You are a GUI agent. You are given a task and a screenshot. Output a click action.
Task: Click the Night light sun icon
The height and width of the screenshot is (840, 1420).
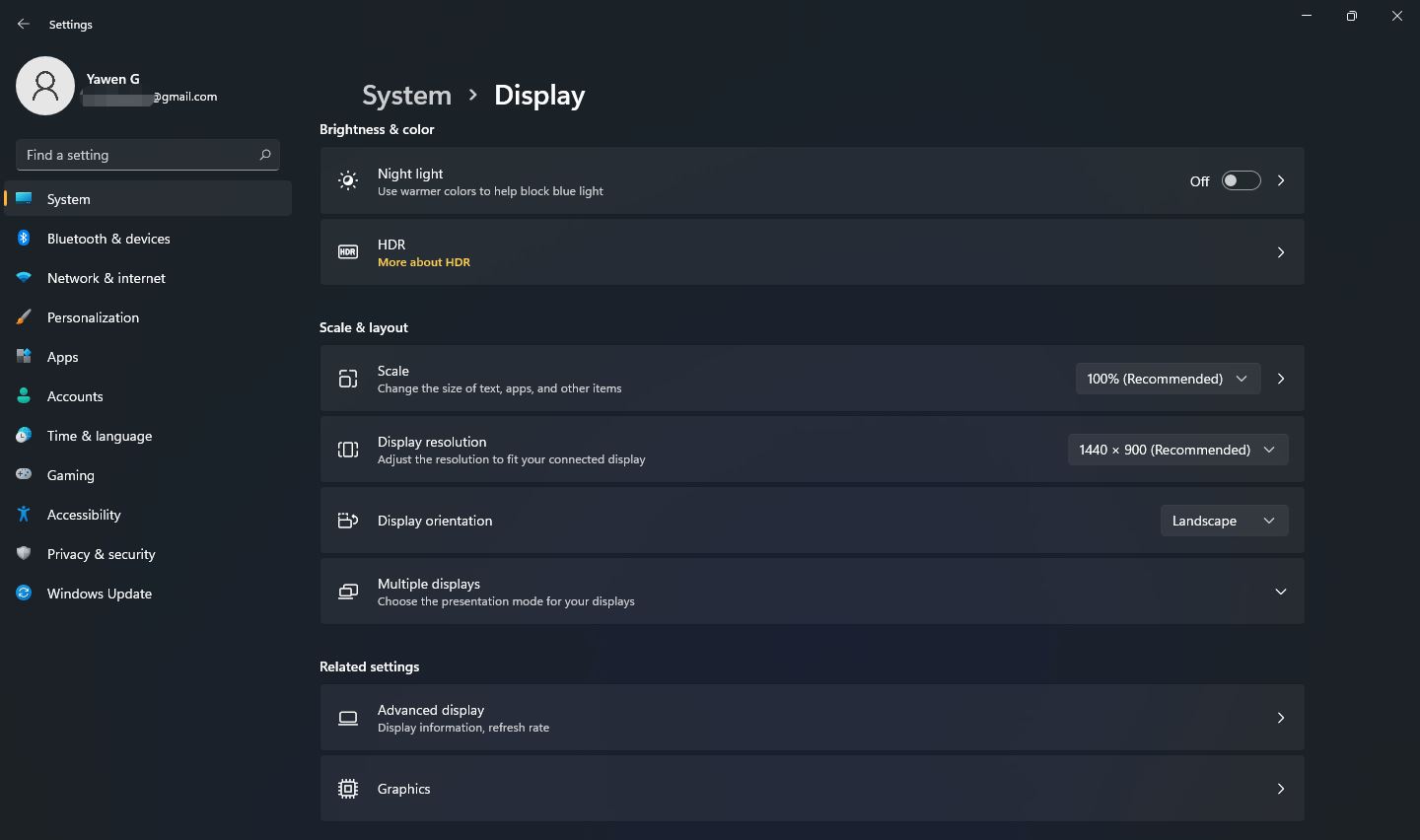pos(348,180)
